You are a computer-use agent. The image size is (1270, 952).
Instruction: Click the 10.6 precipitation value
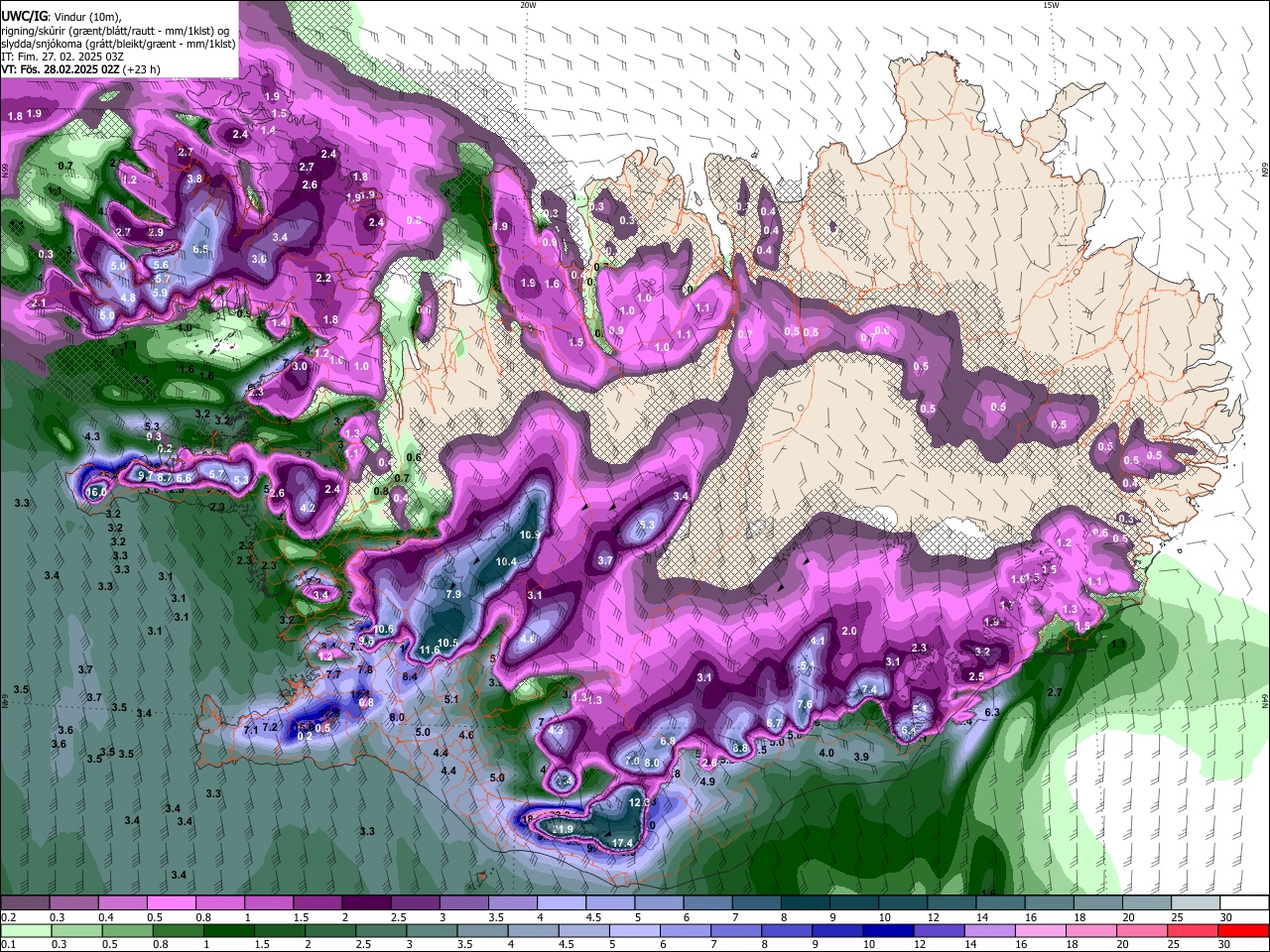point(384,630)
